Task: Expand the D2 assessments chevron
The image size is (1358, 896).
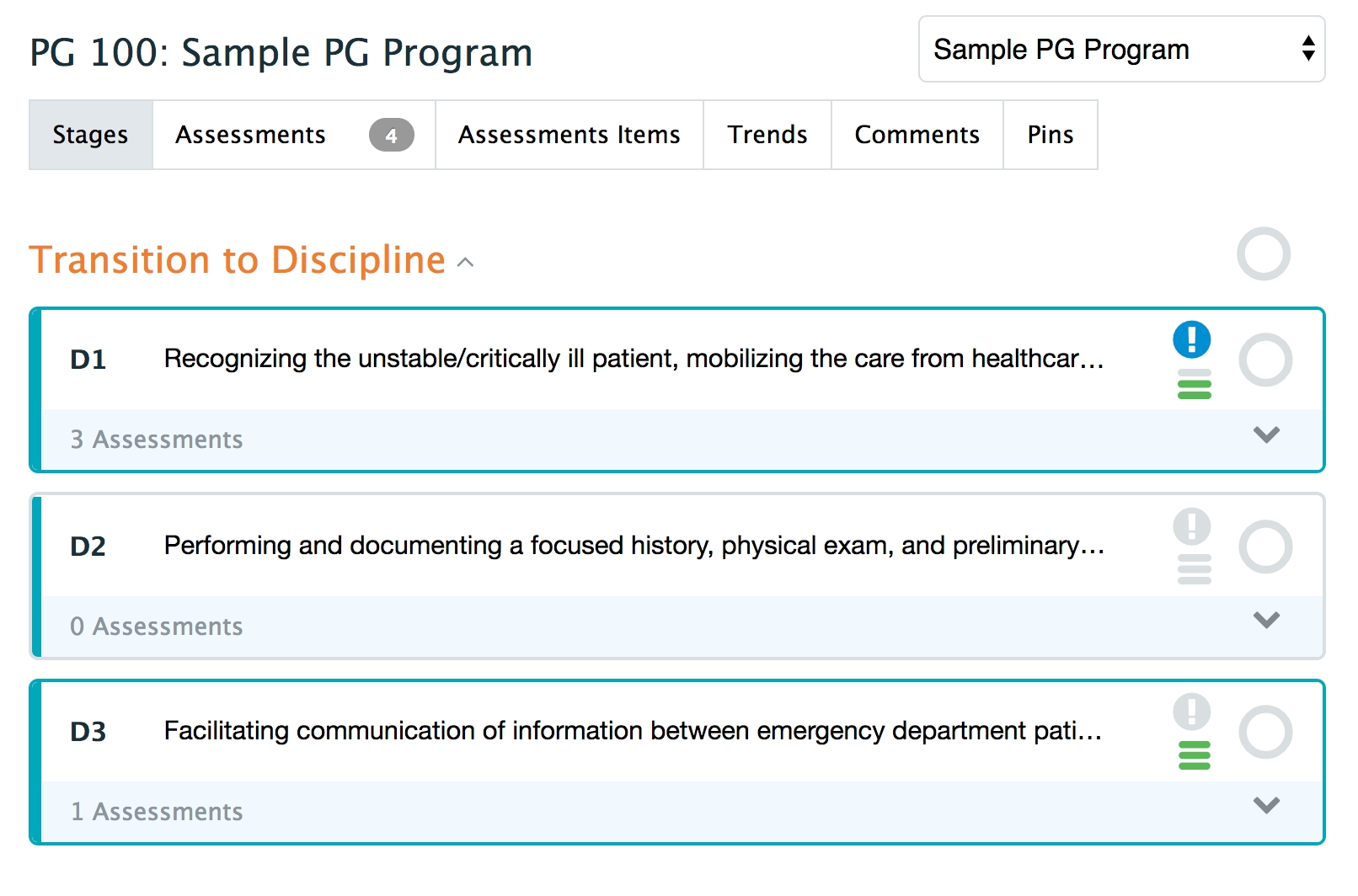Action: (x=1265, y=621)
